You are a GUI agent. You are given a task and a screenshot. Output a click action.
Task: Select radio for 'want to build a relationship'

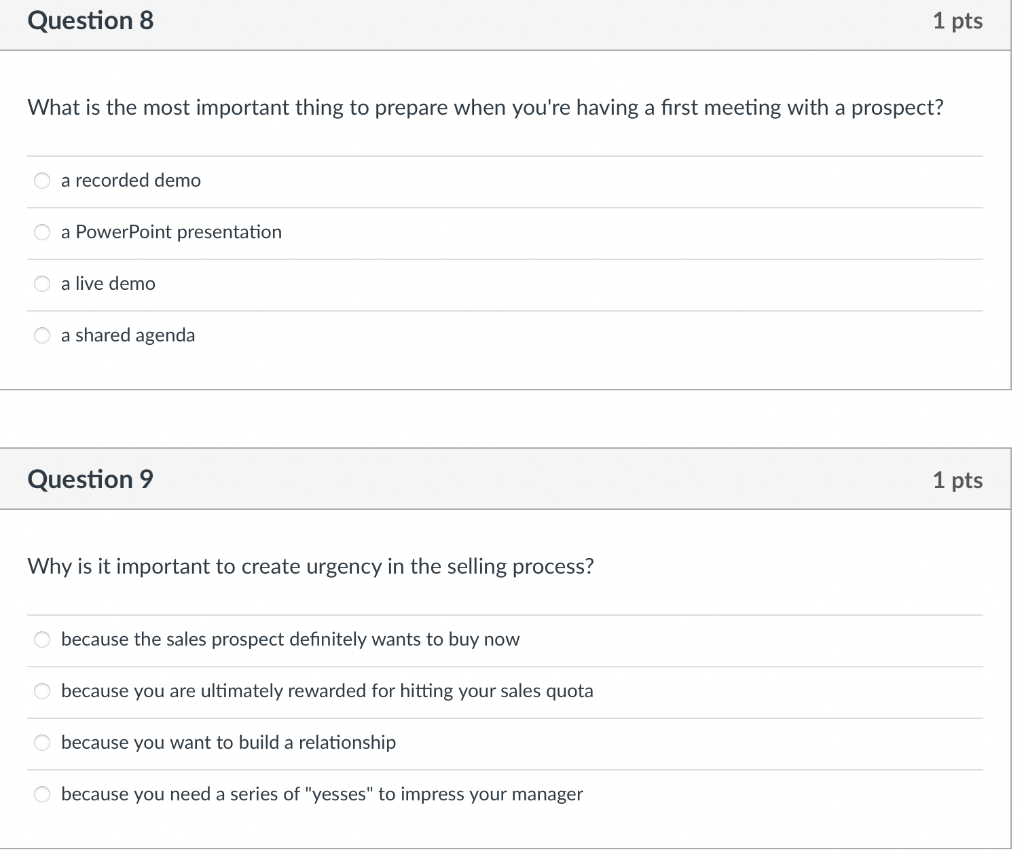[42, 743]
